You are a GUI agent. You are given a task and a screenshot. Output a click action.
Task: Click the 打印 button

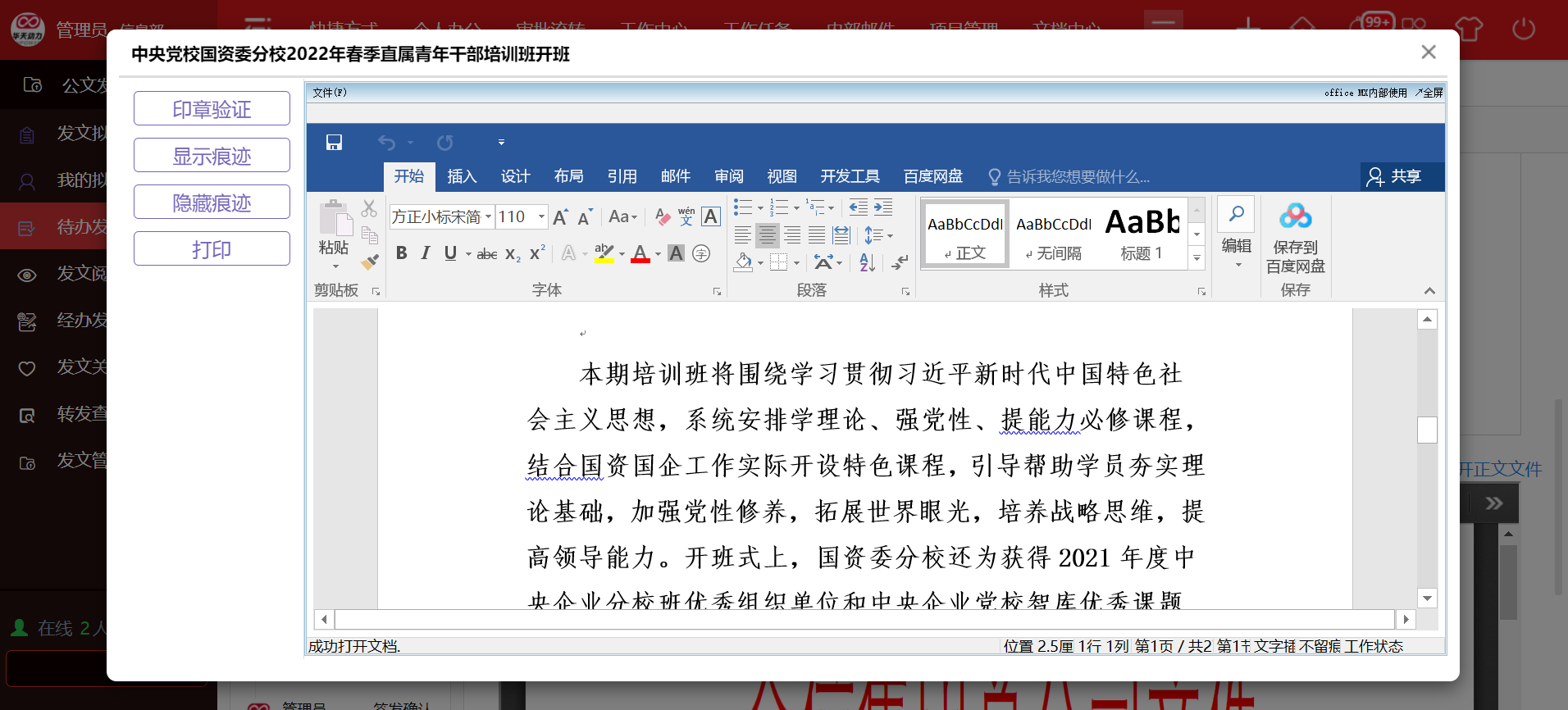point(212,249)
